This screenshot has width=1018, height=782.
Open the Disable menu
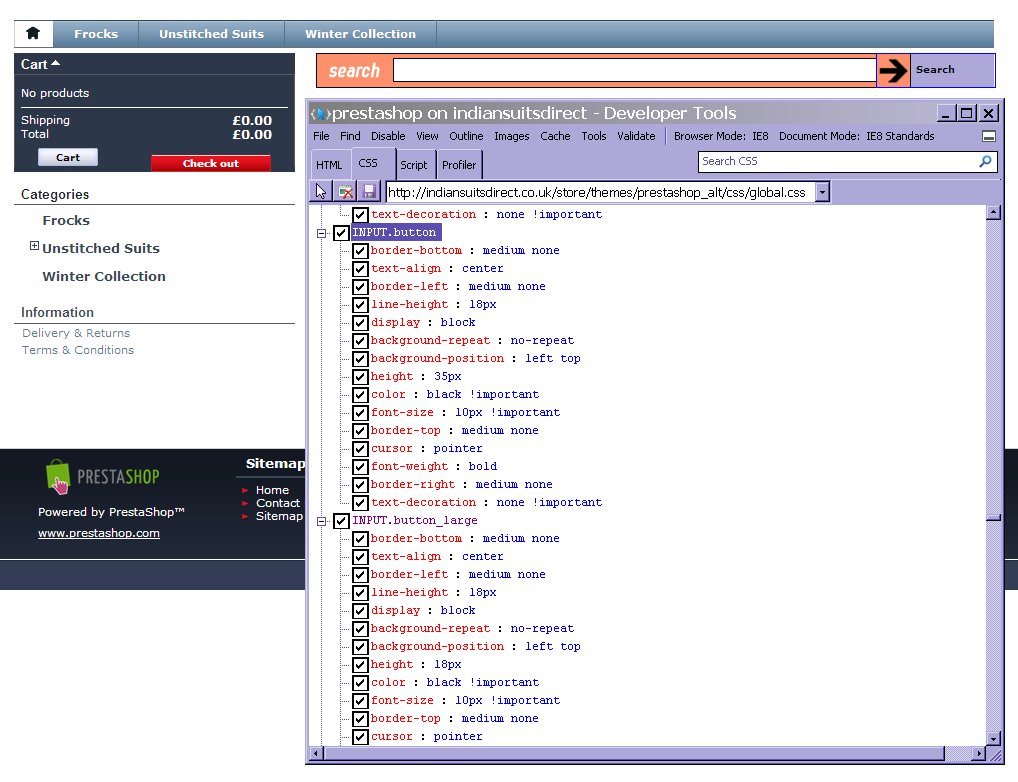(388, 136)
